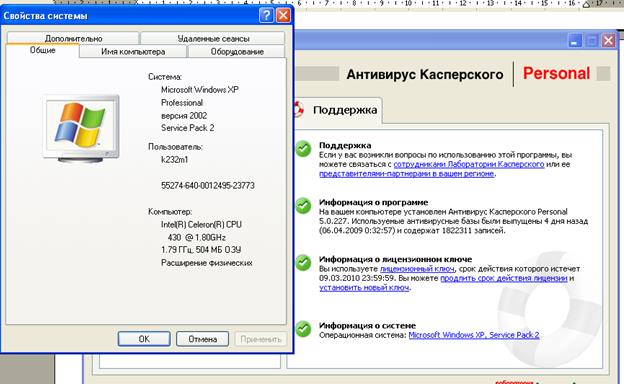This screenshot has width=624, height=384.
Task: Select the Общие tab
Action: point(43,51)
